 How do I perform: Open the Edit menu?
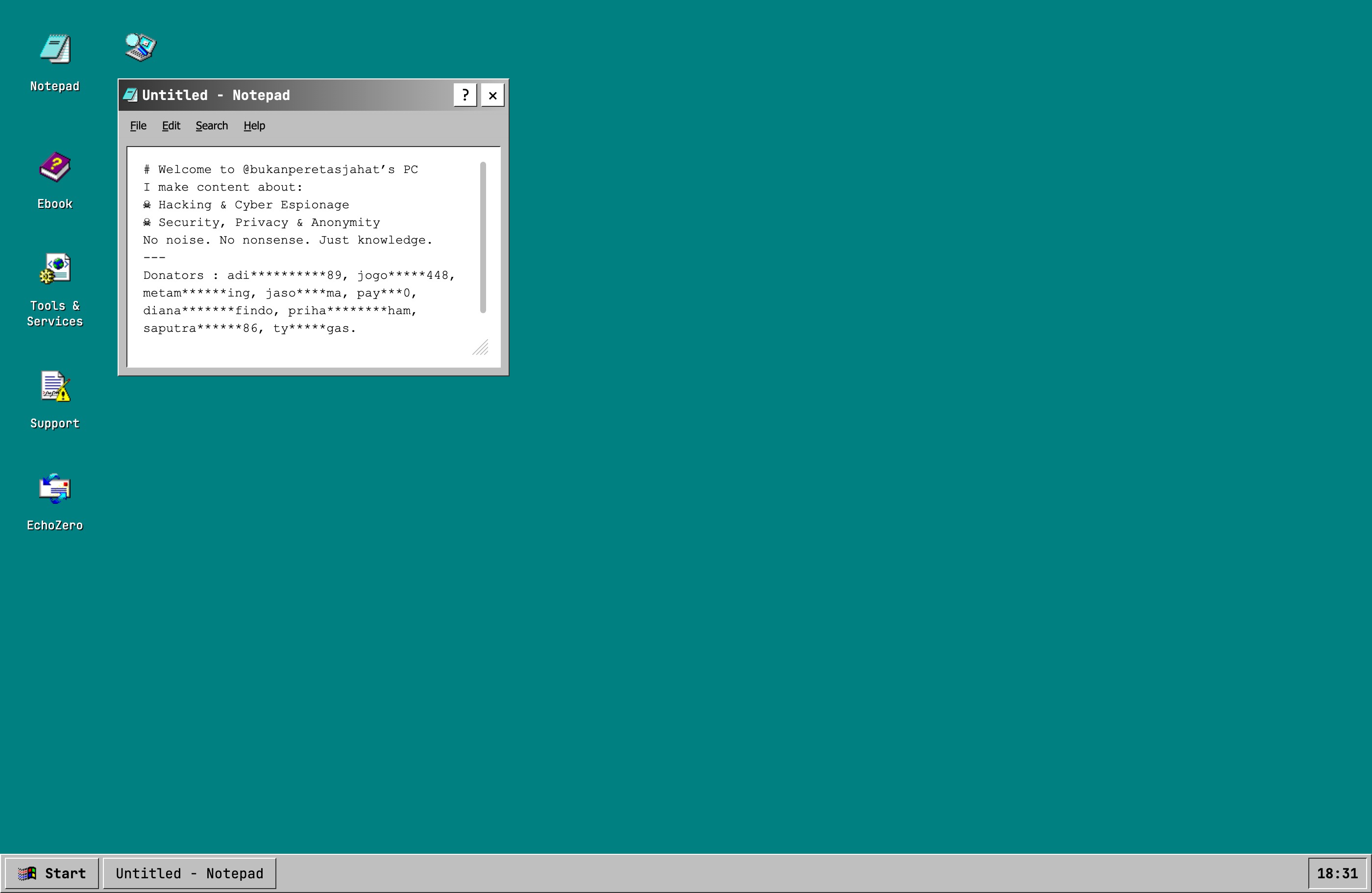(x=171, y=125)
